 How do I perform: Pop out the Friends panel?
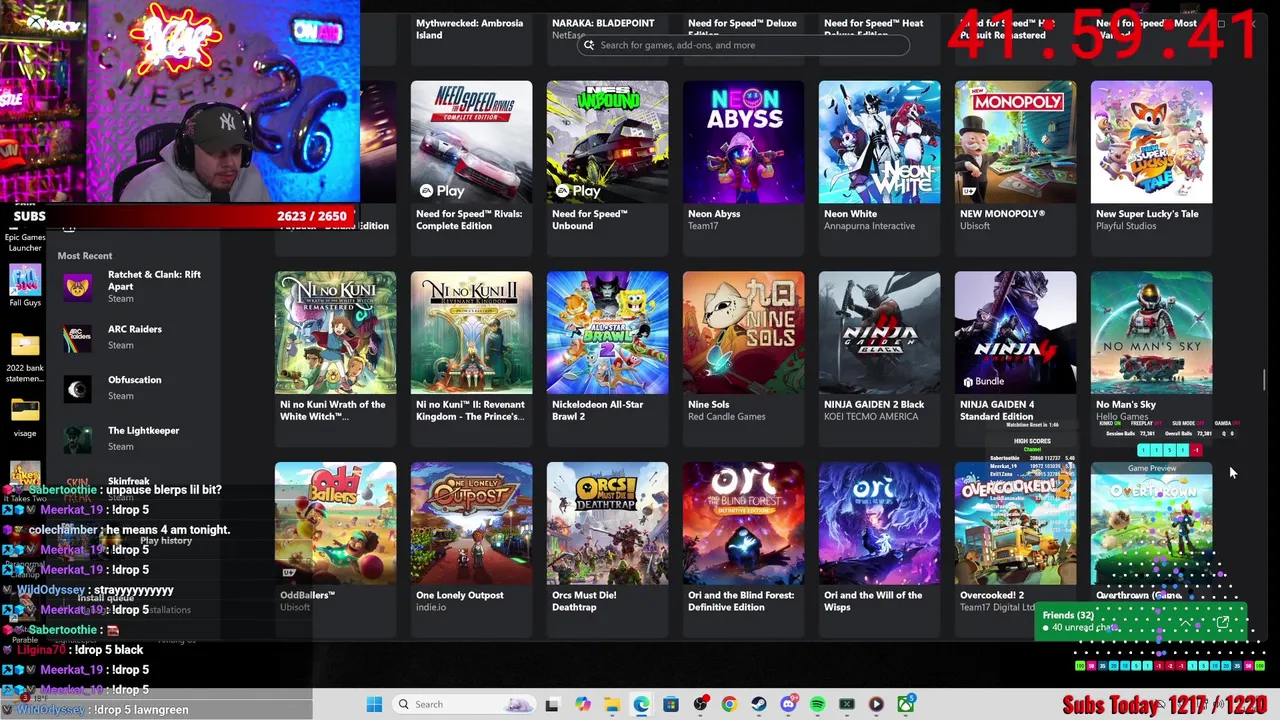pos(1222,624)
